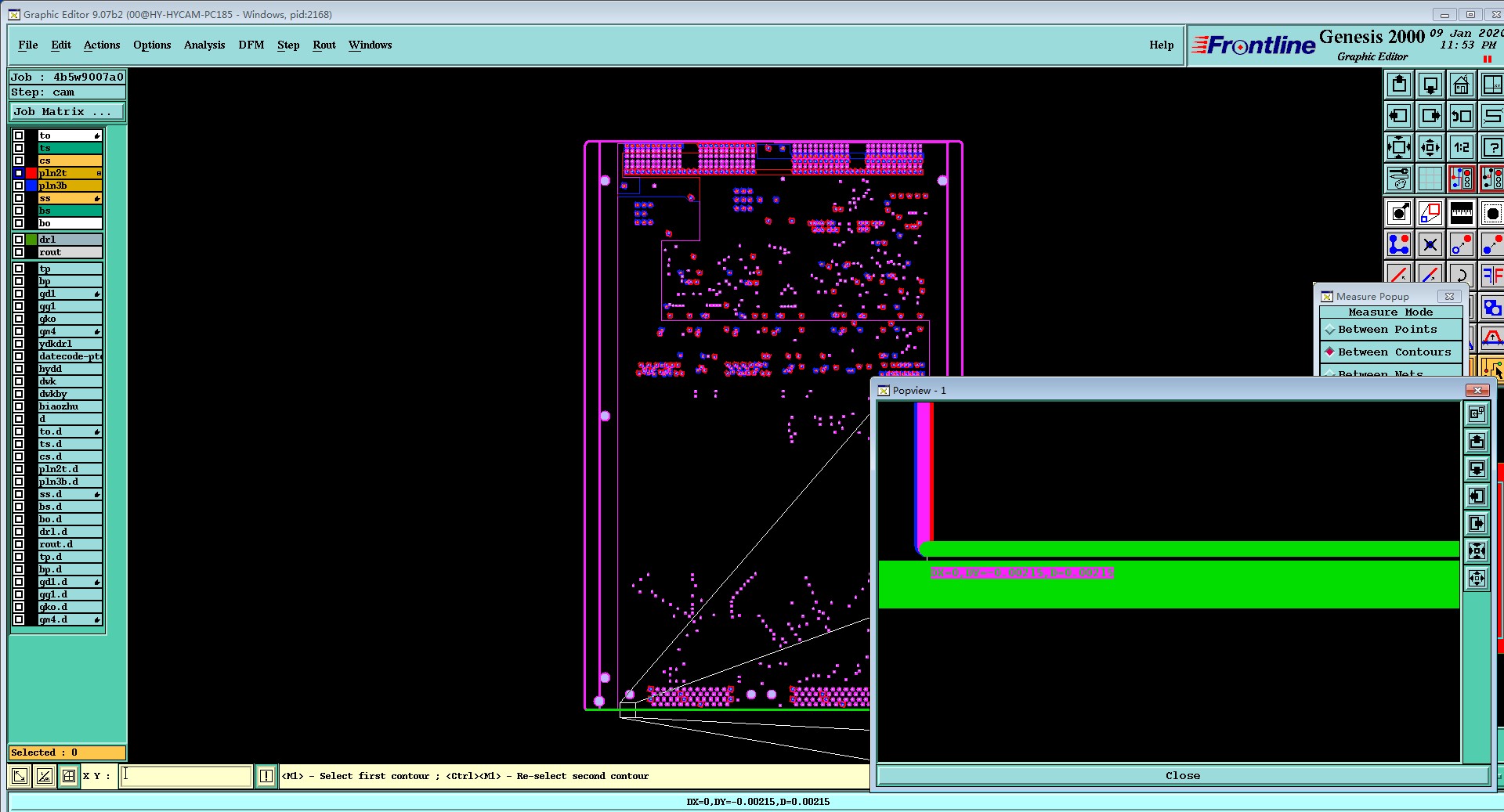Click the X Y coordinate input field
Screen dimensions: 1504x812
[186, 776]
